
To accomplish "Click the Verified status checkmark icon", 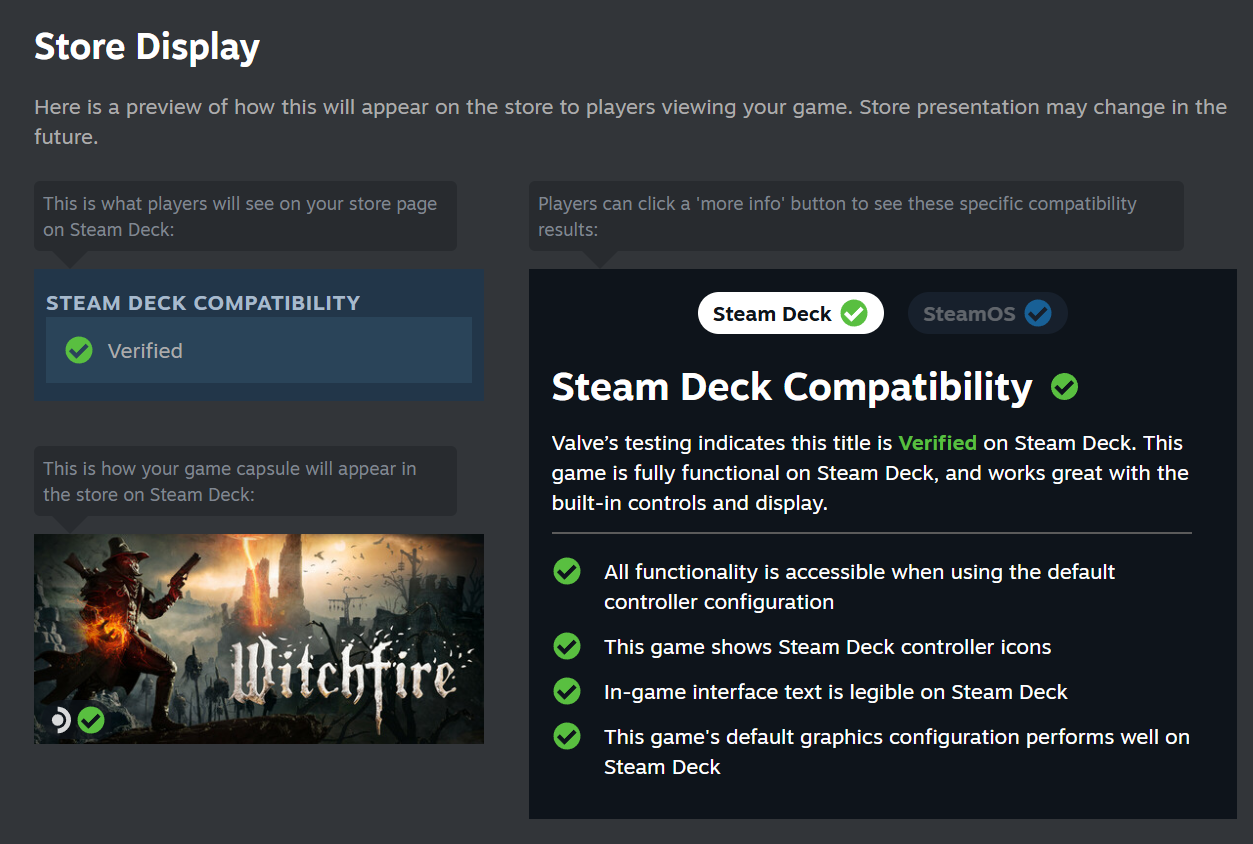I will coord(79,350).
